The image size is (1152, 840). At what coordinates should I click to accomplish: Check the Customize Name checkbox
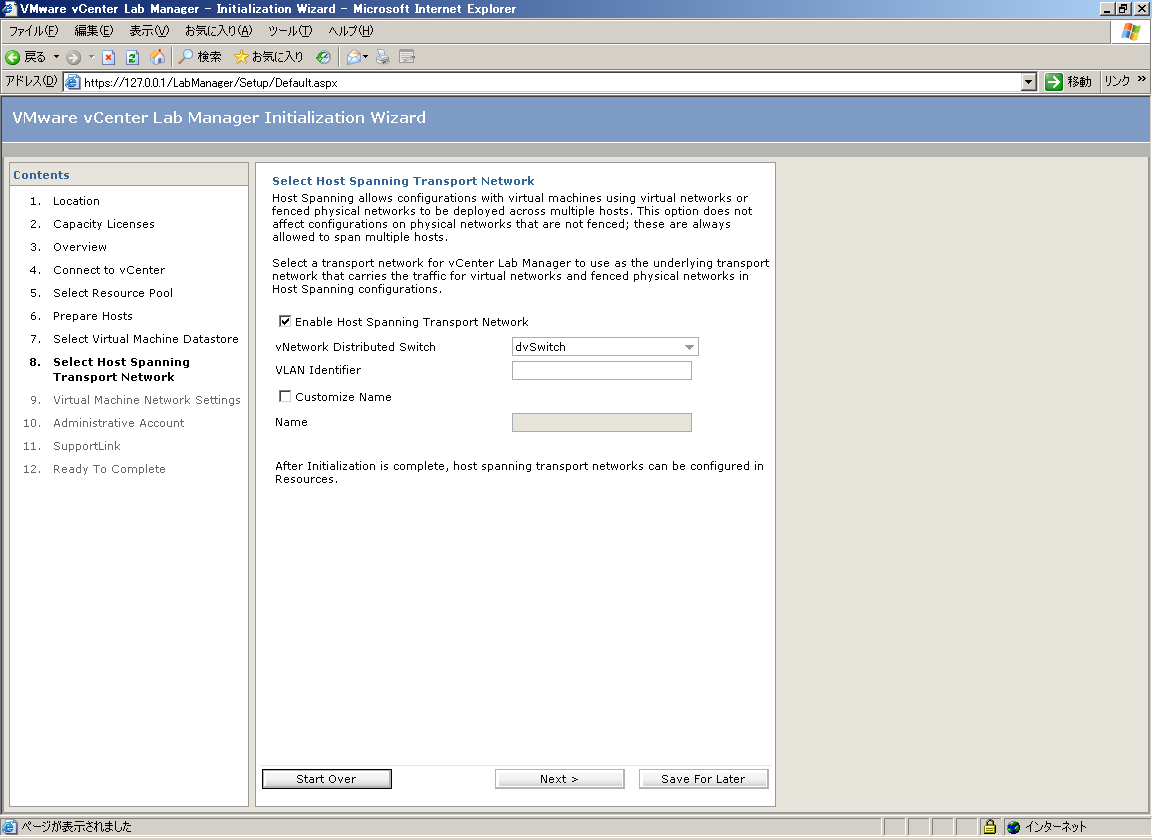click(x=285, y=396)
